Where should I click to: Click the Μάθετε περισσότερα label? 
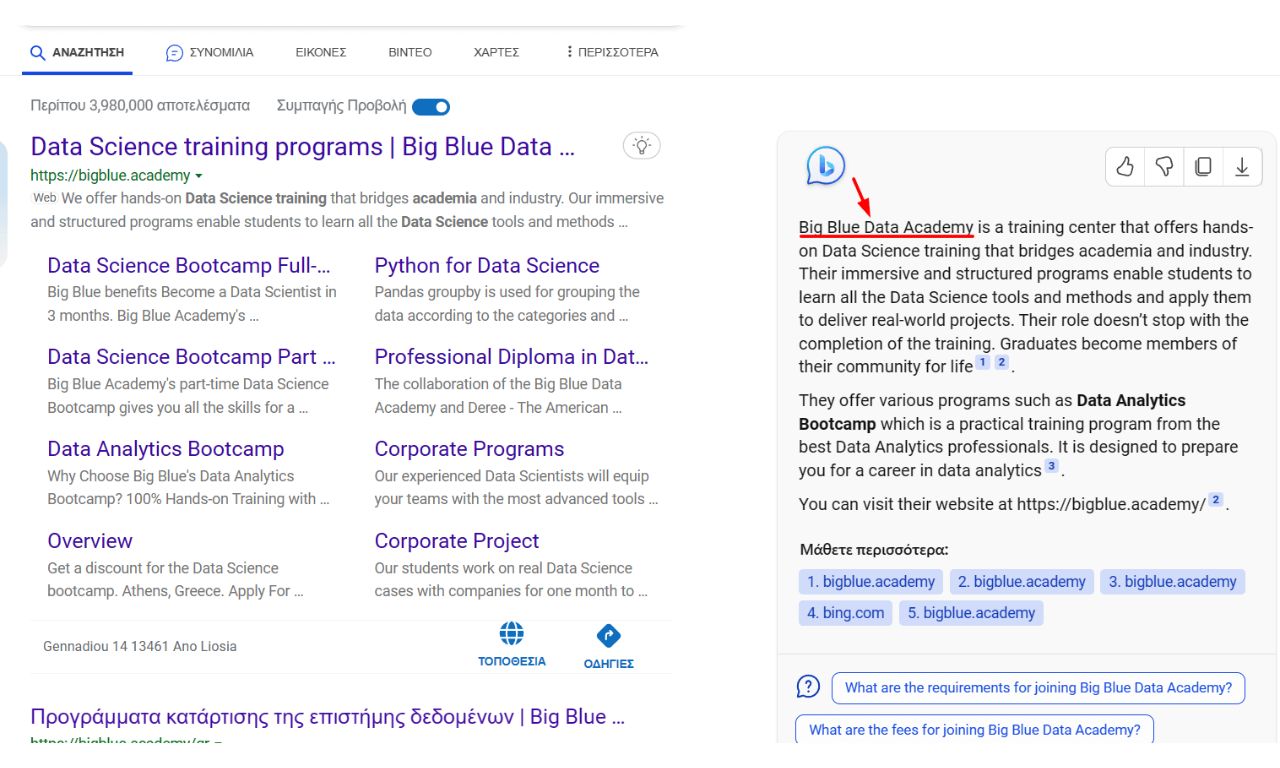tap(874, 550)
